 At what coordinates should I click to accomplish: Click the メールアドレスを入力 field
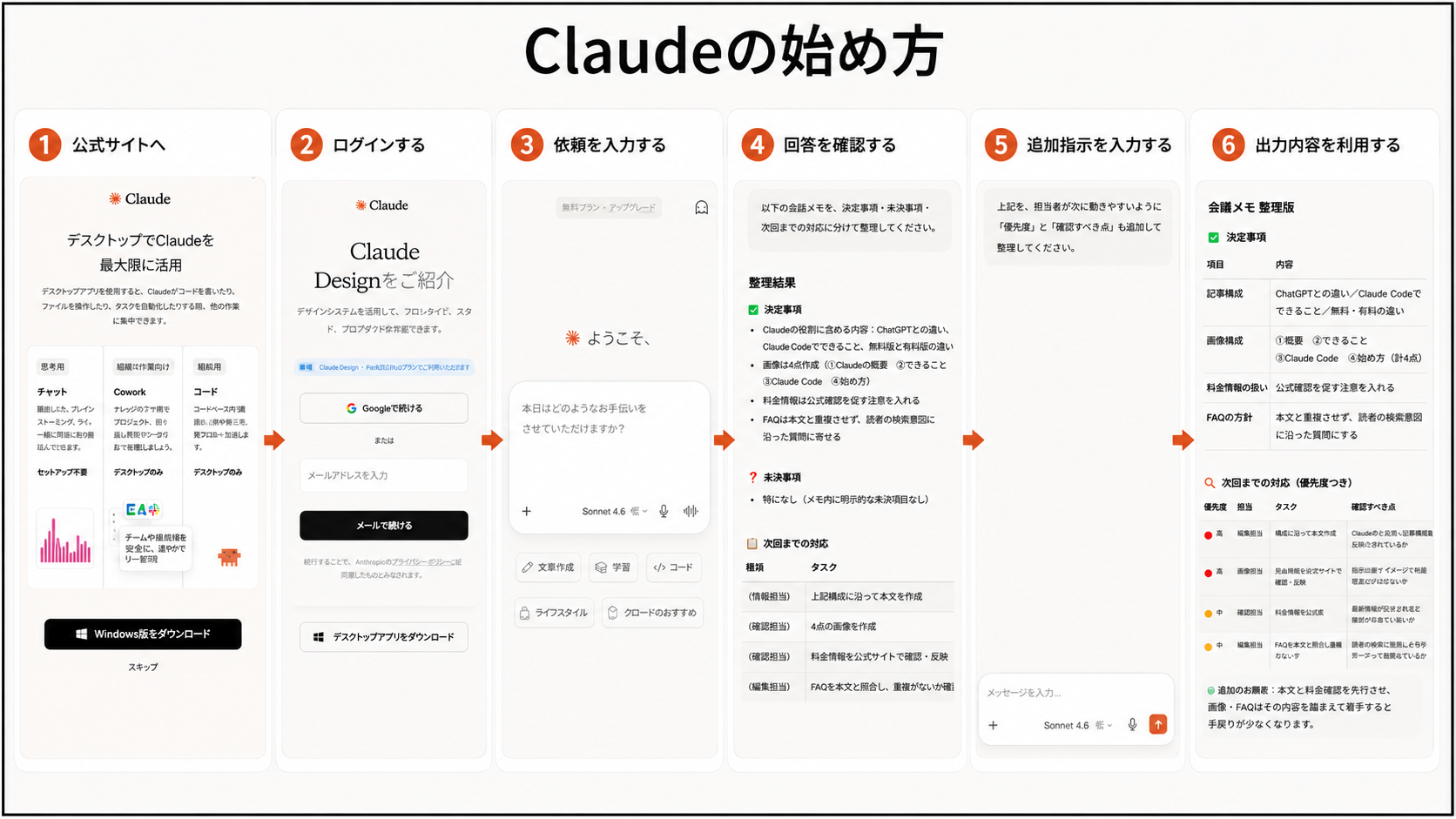click(x=384, y=475)
